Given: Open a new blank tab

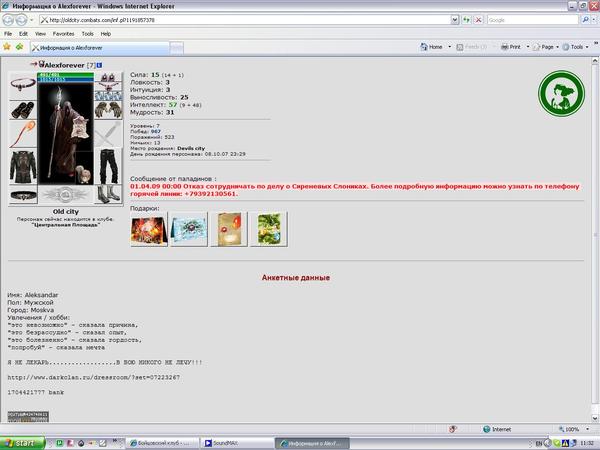Looking at the screenshot, I should 176,48.
